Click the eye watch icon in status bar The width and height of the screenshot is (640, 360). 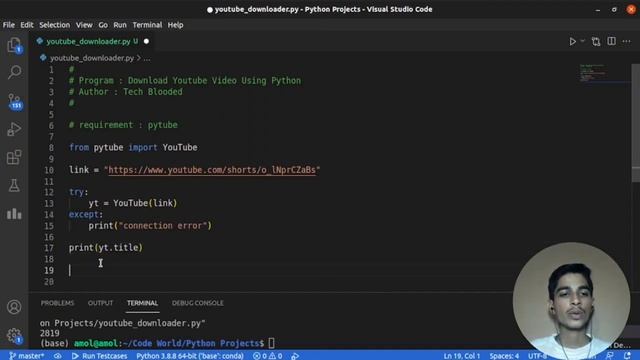(x=58, y=356)
